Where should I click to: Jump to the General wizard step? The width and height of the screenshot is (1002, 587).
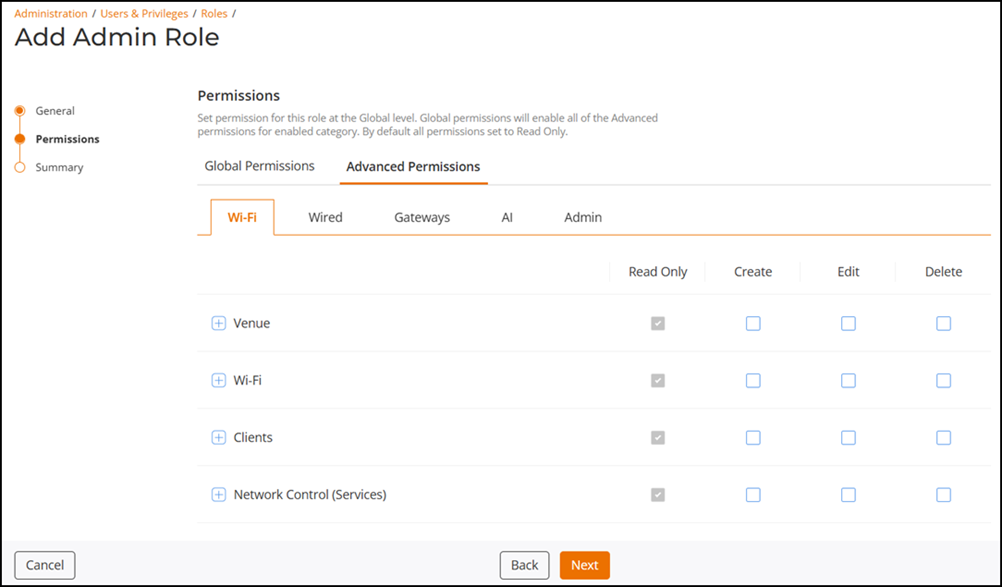tap(55, 111)
